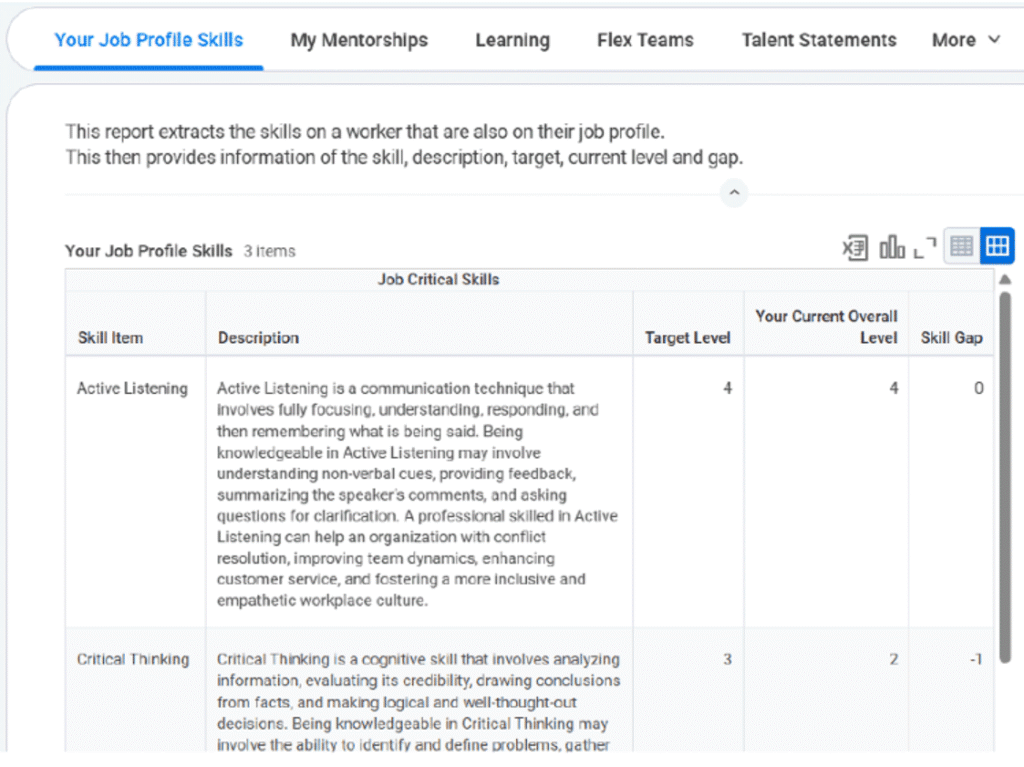Viewport: 1024px width, 767px height.
Task: Open the More tabs dropdown
Action: (x=966, y=41)
